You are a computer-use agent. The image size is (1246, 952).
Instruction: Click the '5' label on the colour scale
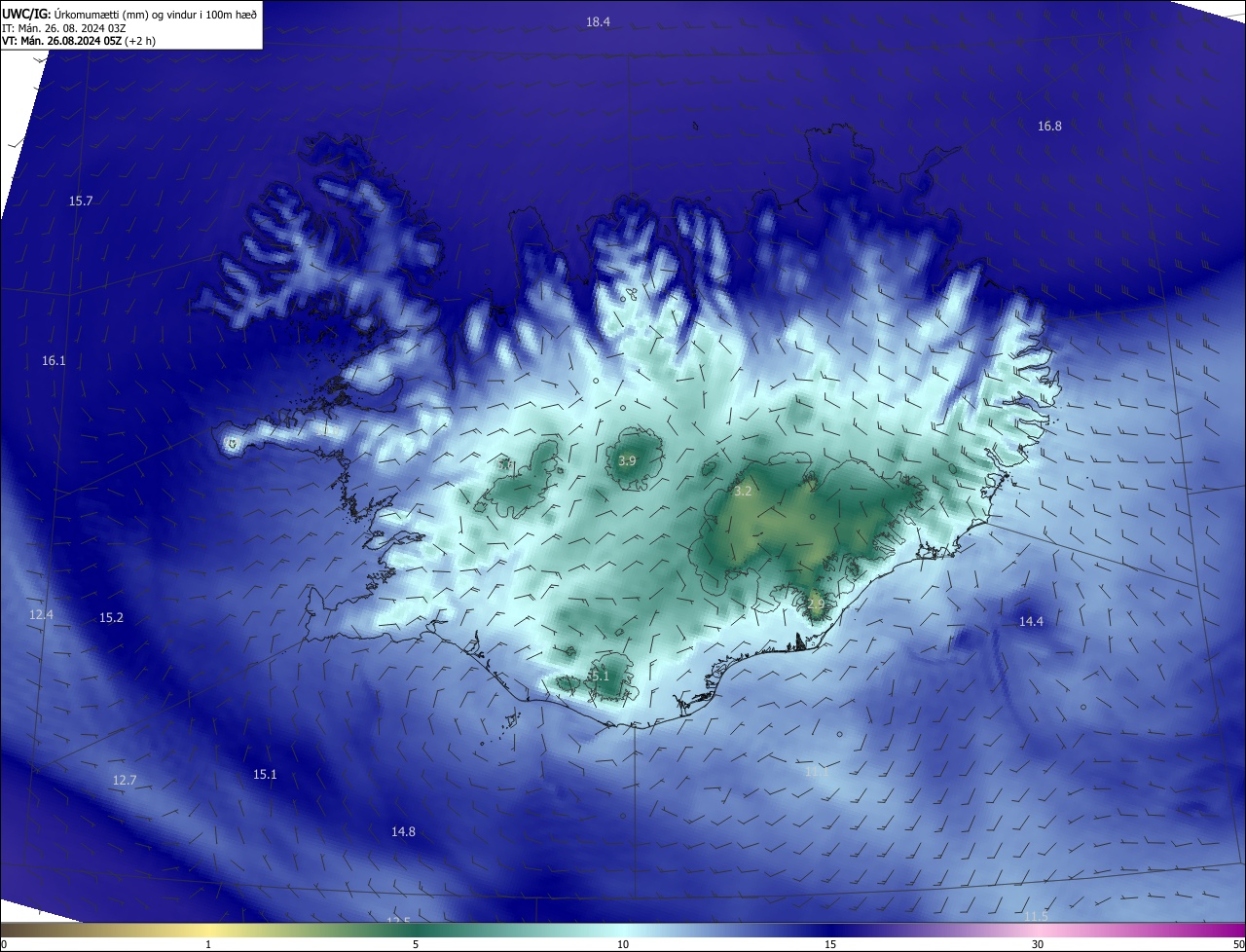click(x=416, y=944)
